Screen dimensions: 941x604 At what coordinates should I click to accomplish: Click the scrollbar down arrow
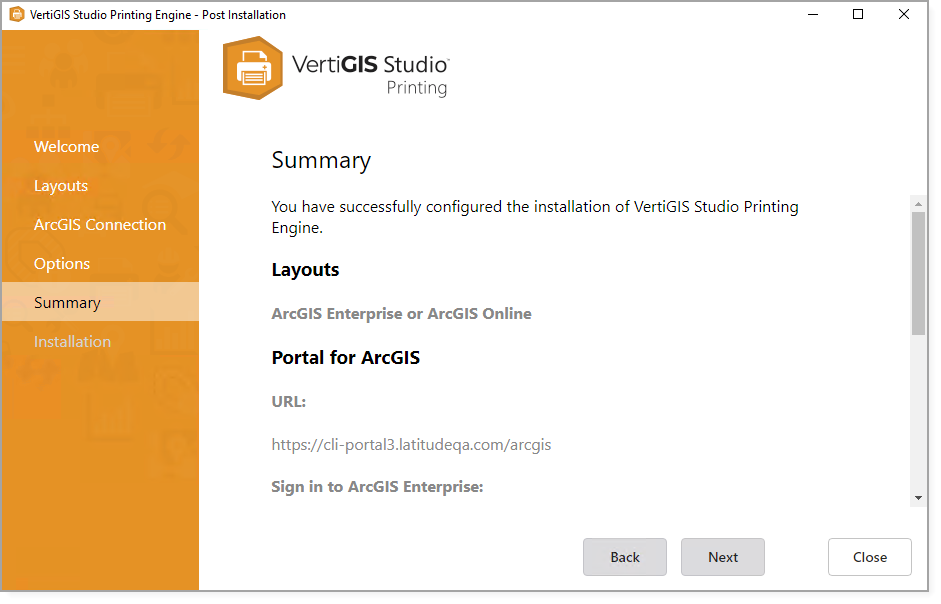click(x=918, y=498)
